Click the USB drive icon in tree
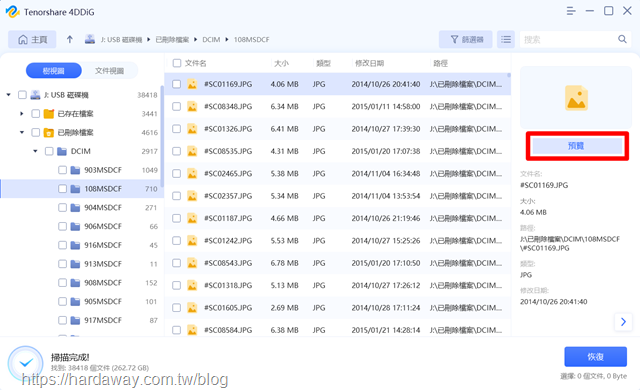Image resolution: width=640 pixels, height=390 pixels. [35, 95]
